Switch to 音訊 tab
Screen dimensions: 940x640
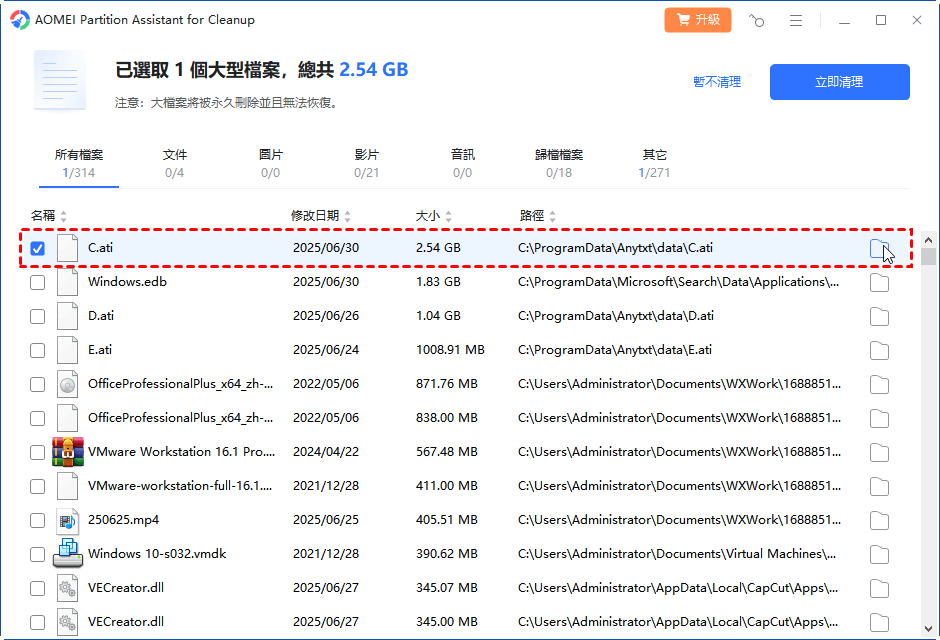pos(462,164)
